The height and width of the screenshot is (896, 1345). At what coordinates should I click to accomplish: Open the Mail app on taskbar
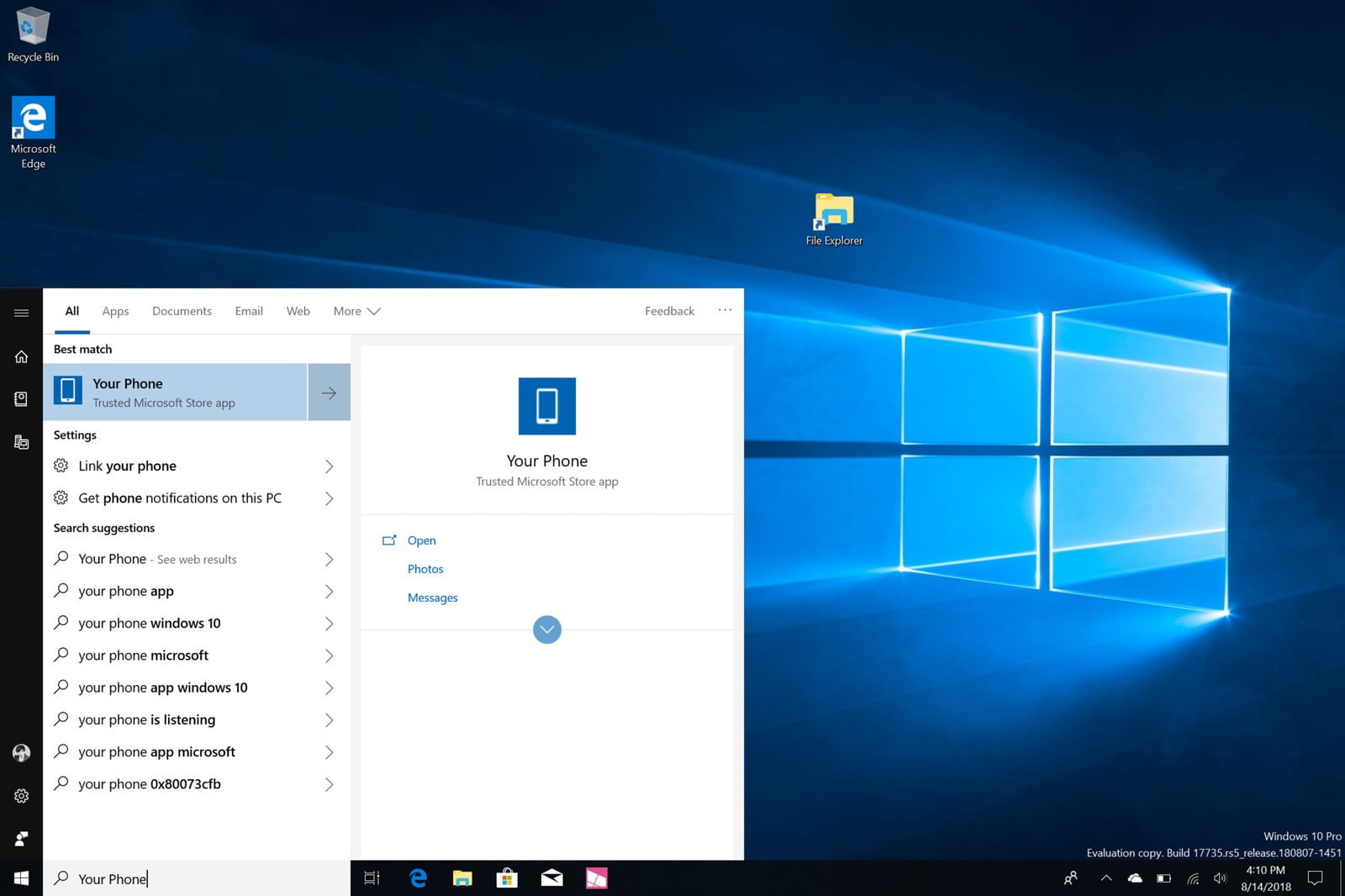pos(551,878)
